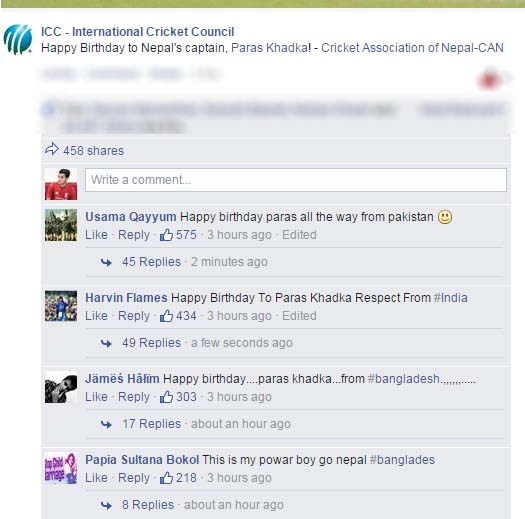Like Papia Sultana Bokol's comment
The height and width of the screenshot is (519, 525).
coord(96,478)
